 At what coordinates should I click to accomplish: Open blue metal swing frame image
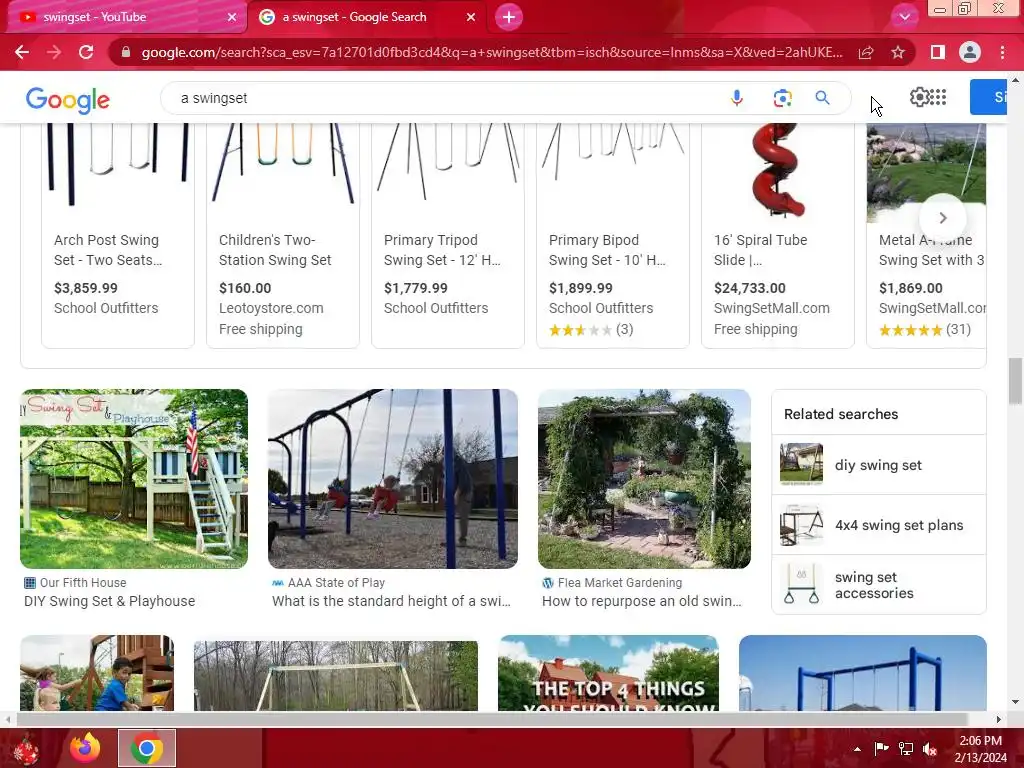coord(863,673)
